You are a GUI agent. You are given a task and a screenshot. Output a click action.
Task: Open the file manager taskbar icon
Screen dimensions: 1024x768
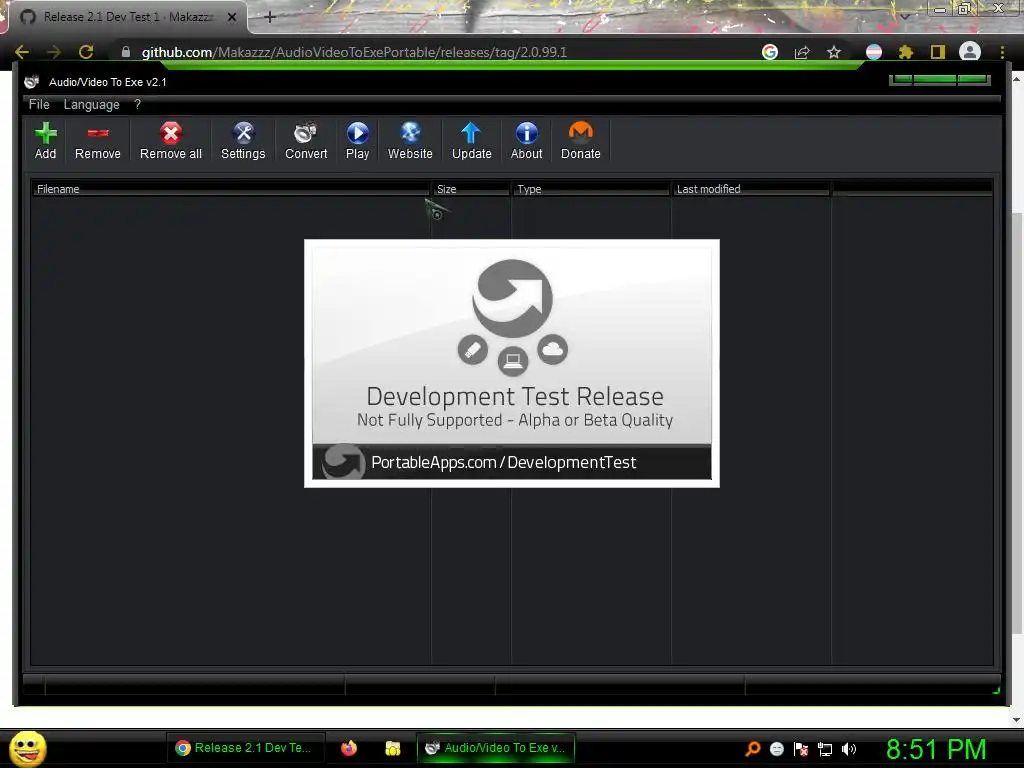(392, 748)
